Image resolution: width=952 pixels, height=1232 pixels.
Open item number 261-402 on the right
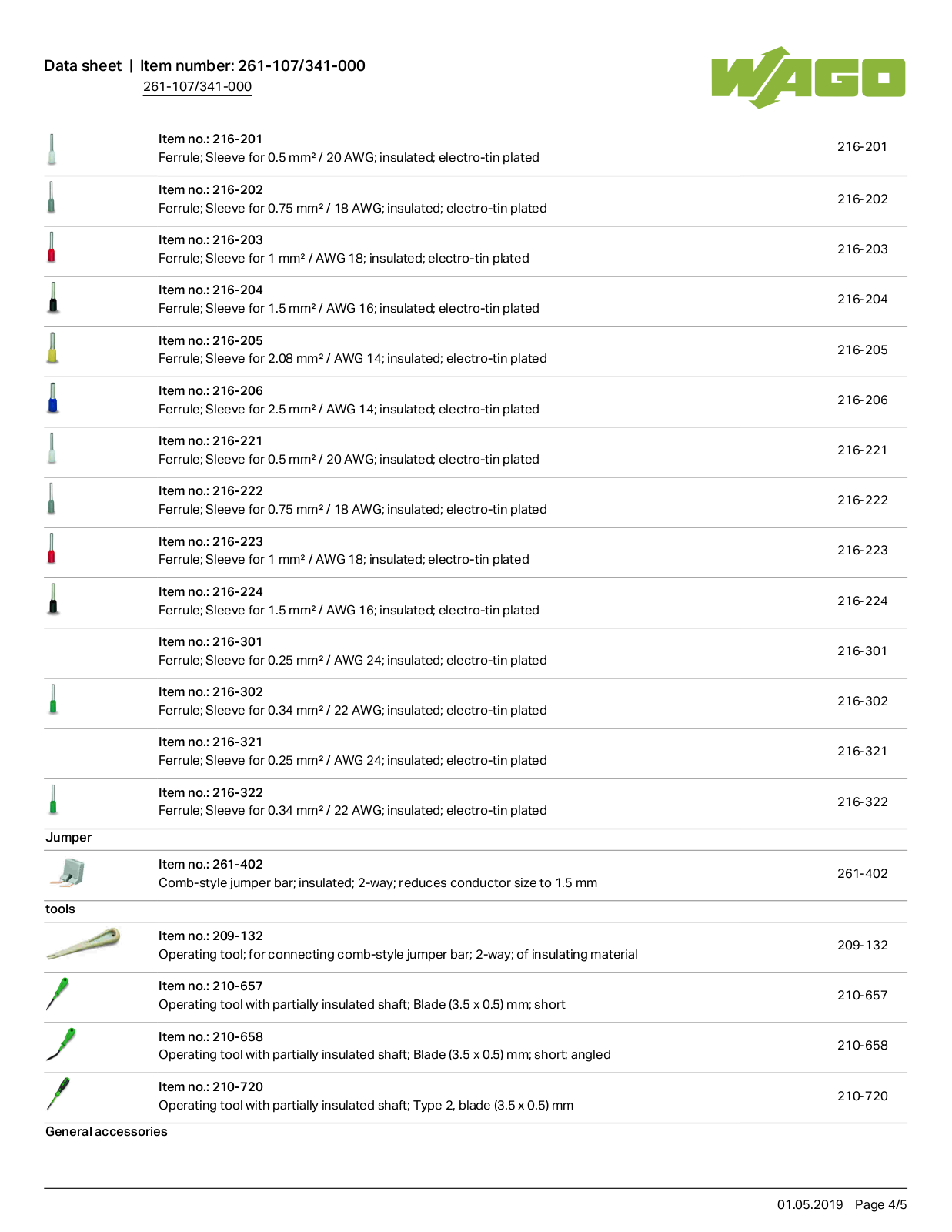click(x=862, y=873)
